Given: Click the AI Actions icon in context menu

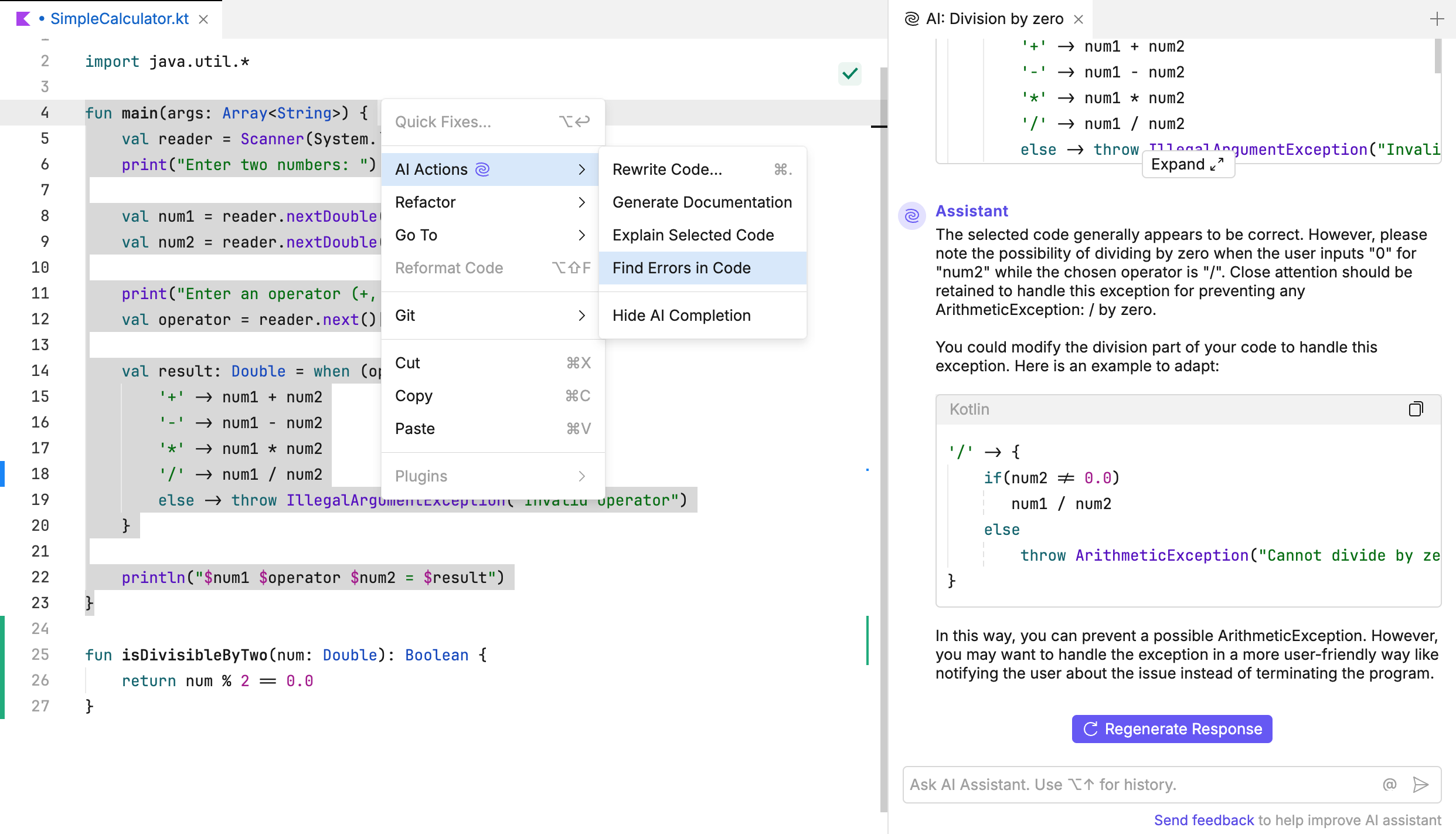Looking at the screenshot, I should tap(484, 169).
